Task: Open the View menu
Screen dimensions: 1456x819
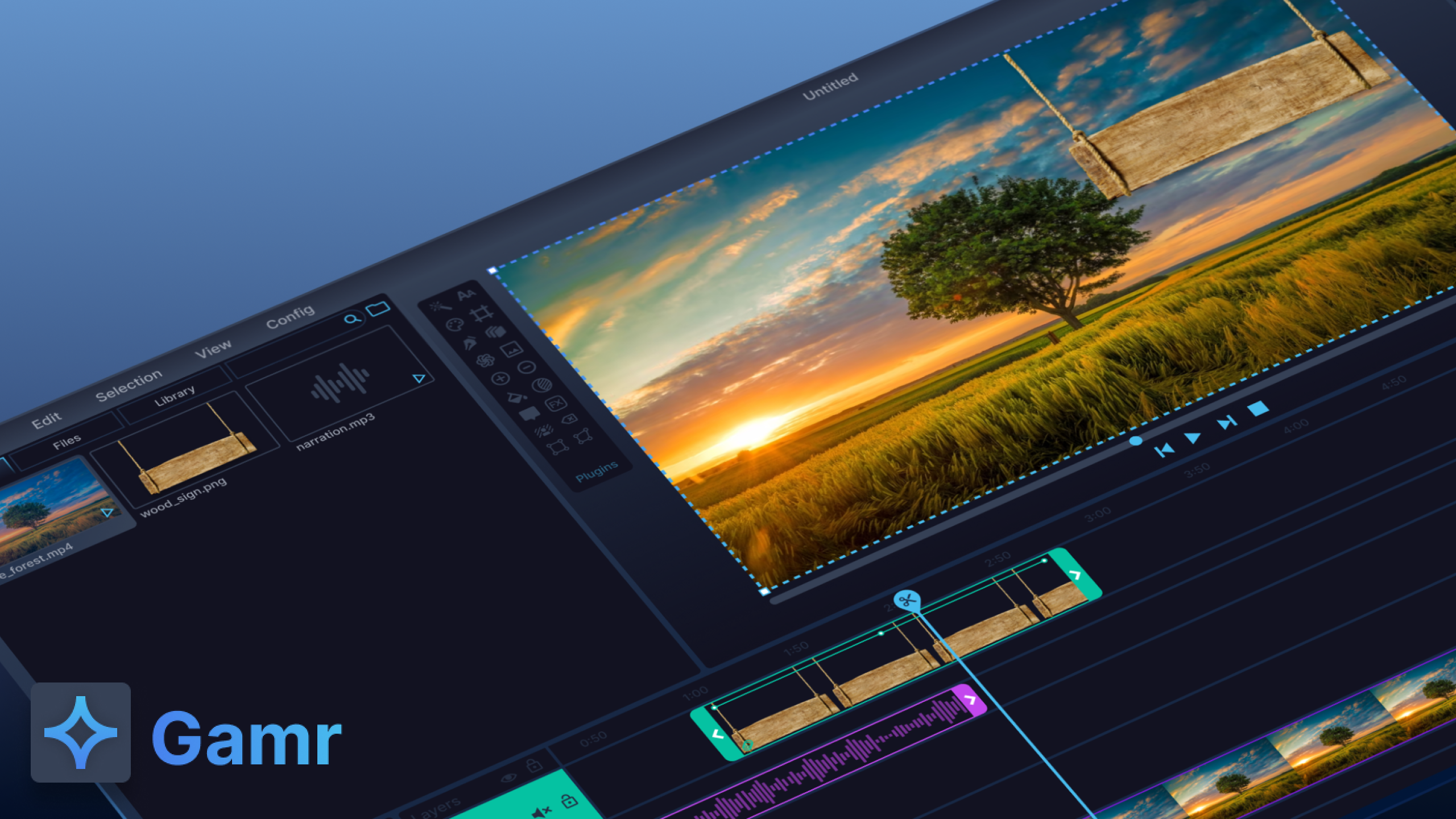Action: tap(213, 349)
